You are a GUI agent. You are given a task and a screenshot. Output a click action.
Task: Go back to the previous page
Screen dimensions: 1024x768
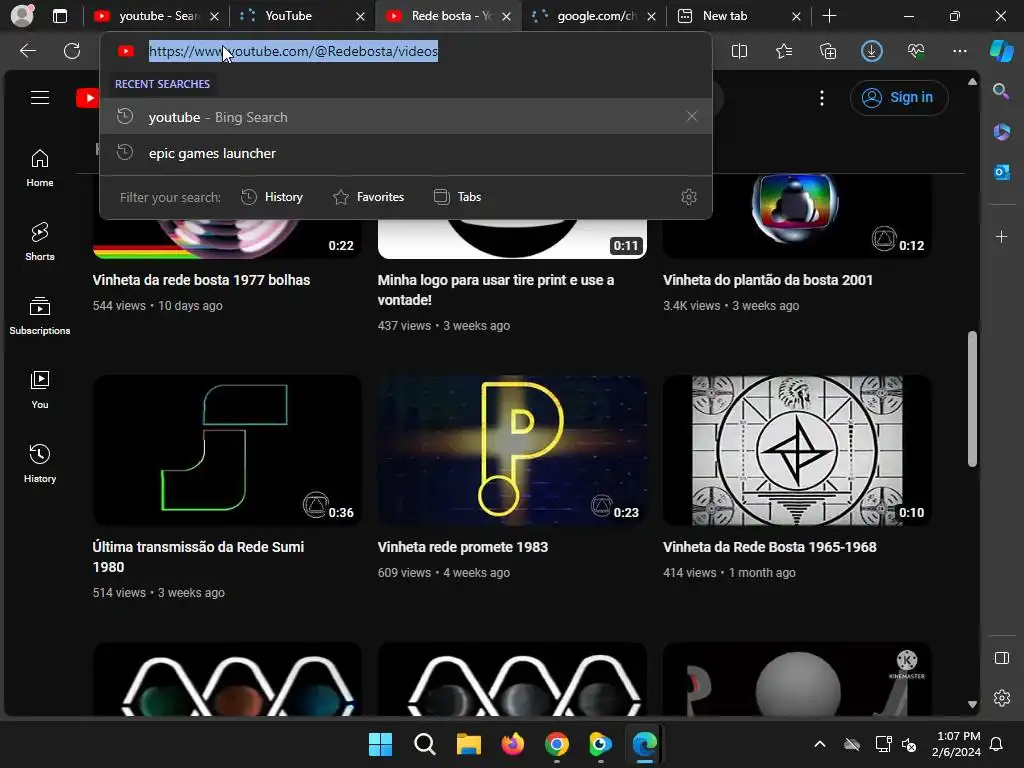click(28, 51)
